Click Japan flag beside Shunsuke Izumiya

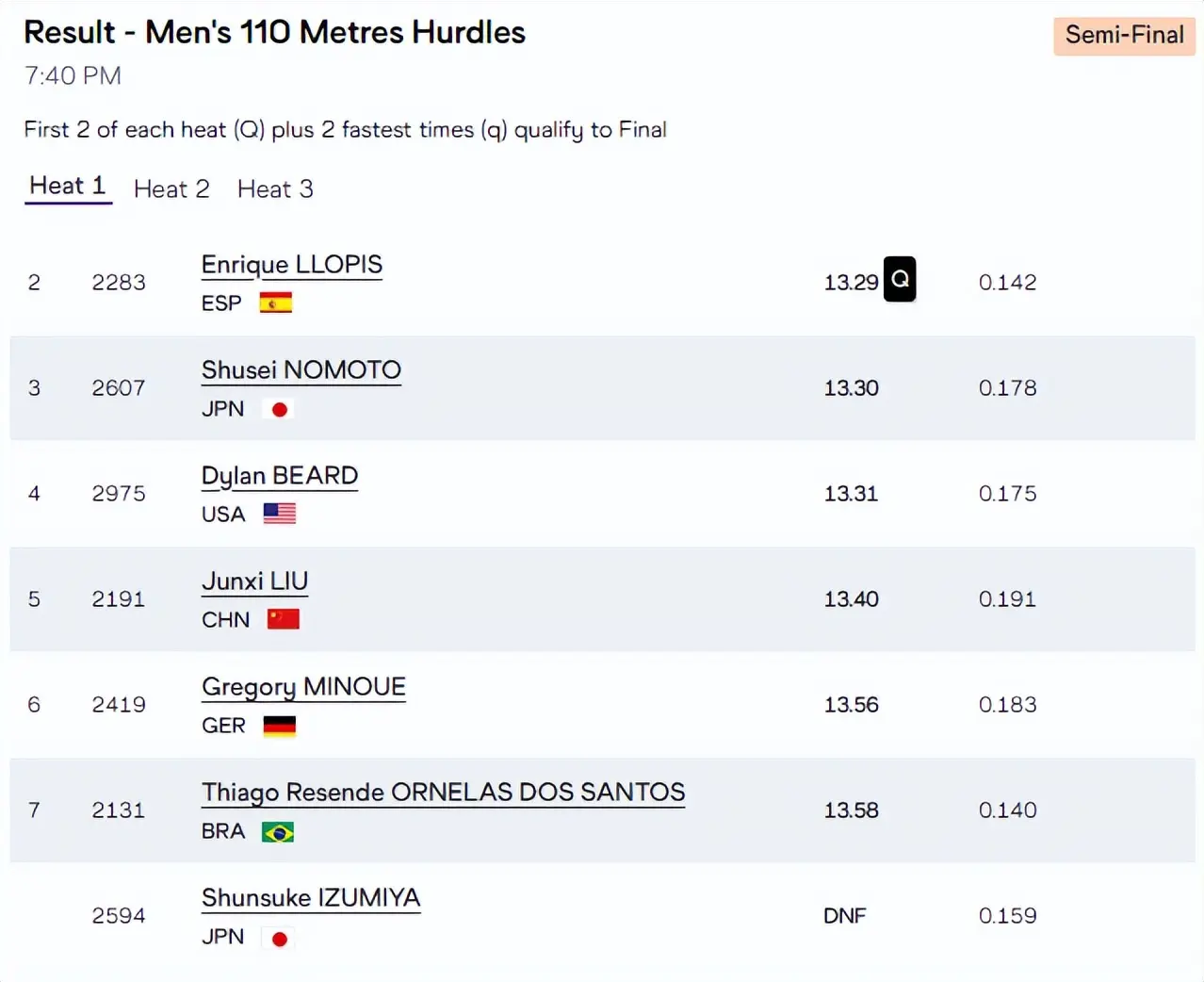pyautogui.click(x=279, y=939)
